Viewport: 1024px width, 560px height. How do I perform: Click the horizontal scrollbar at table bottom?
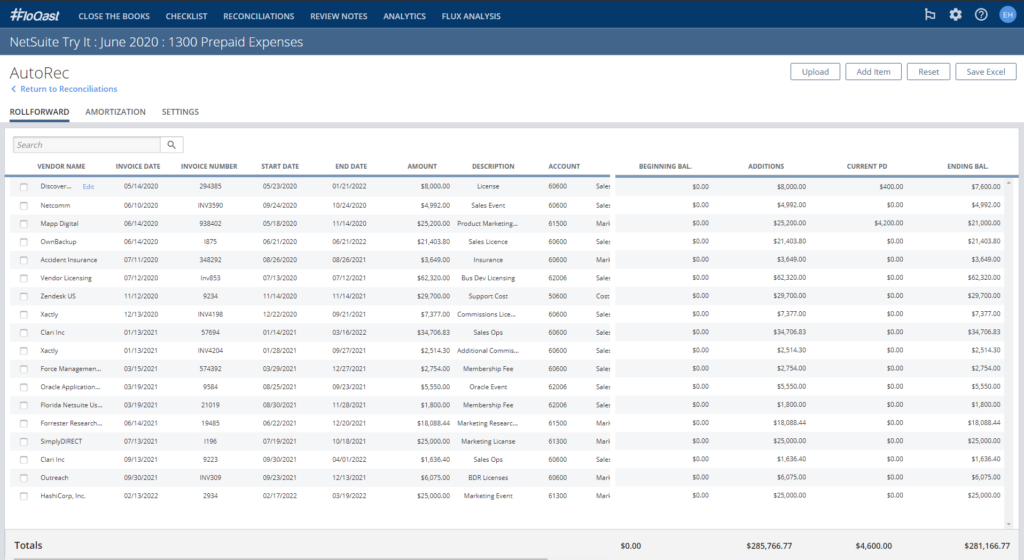(x=281, y=559)
